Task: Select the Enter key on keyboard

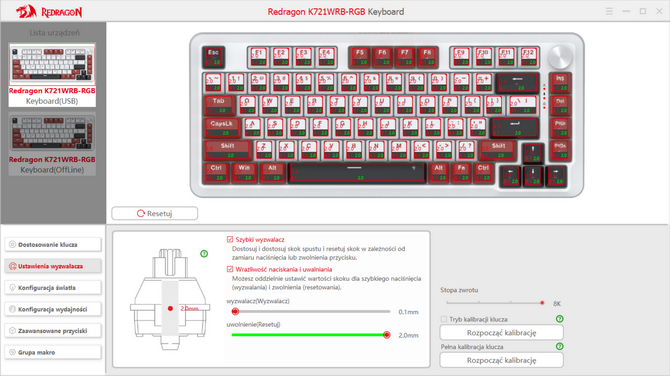Action: click(515, 127)
